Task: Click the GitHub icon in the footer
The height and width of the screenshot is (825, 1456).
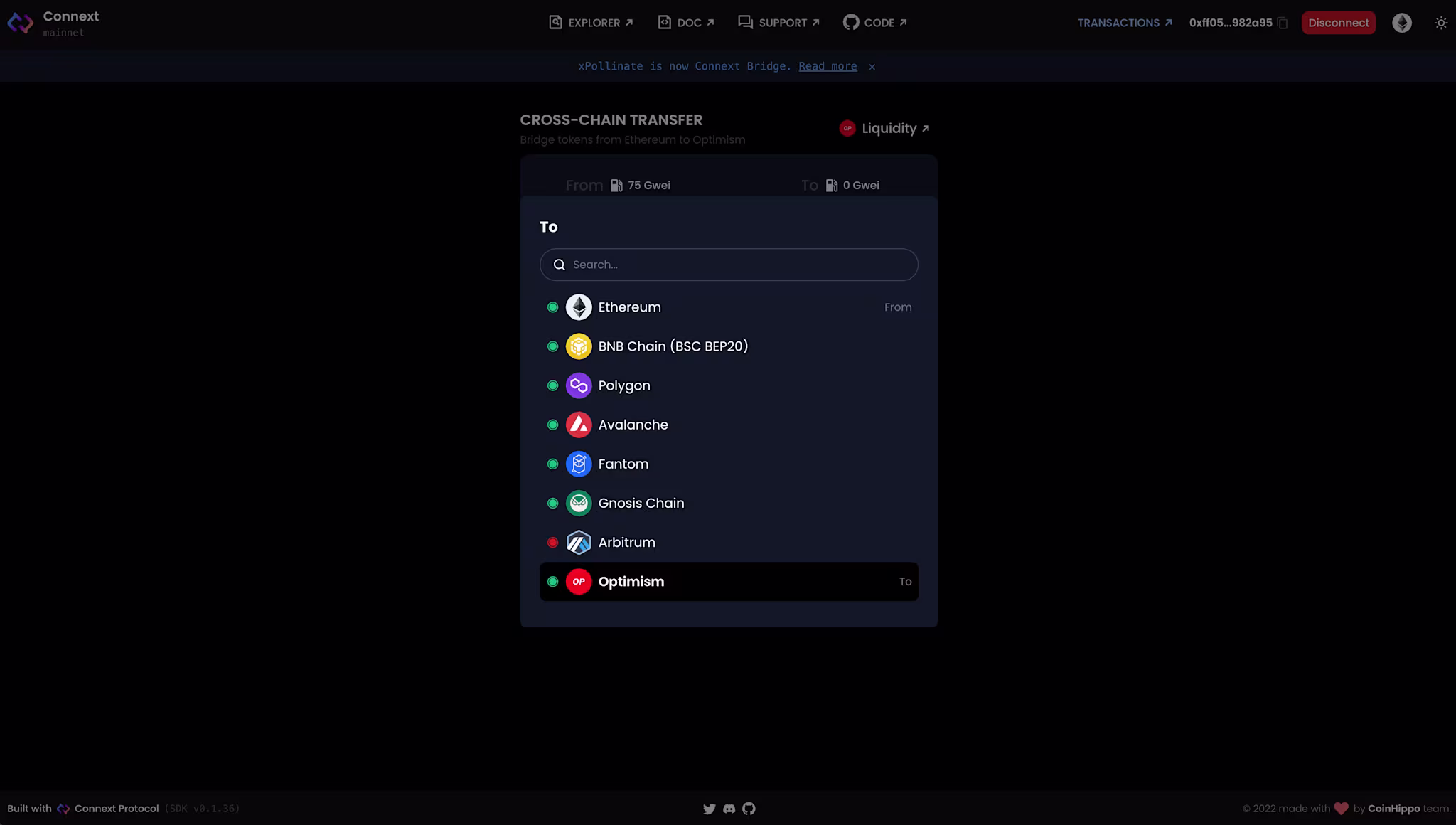Action: coord(749,809)
